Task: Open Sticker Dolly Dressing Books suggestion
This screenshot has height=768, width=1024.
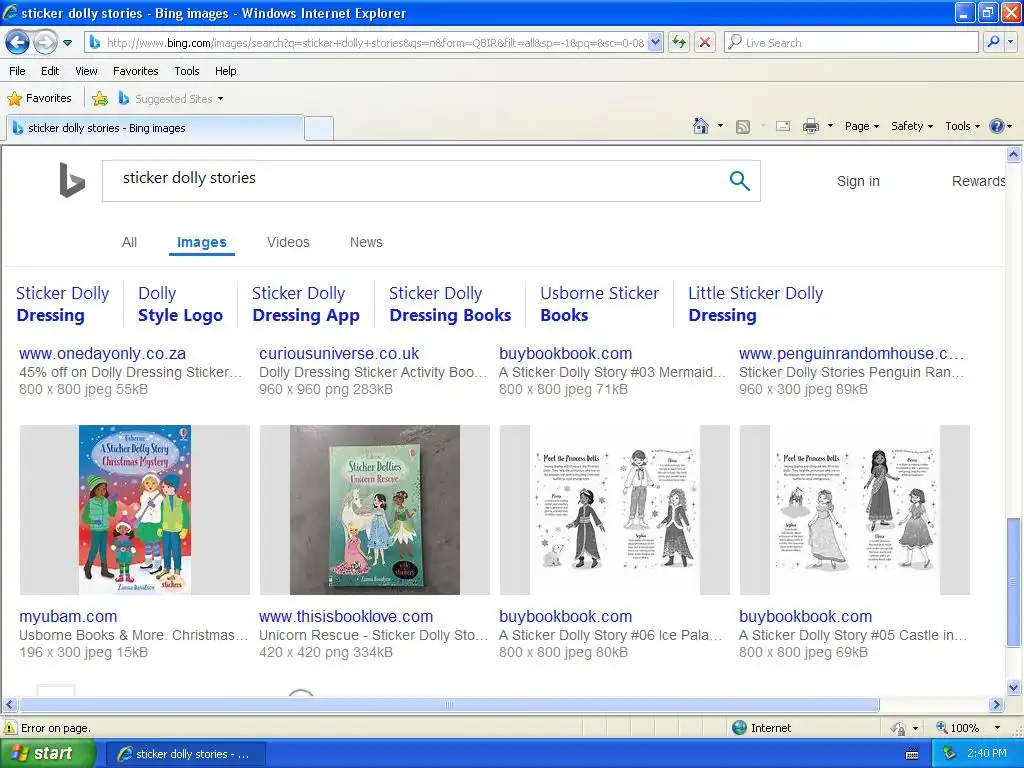Action: (x=450, y=304)
